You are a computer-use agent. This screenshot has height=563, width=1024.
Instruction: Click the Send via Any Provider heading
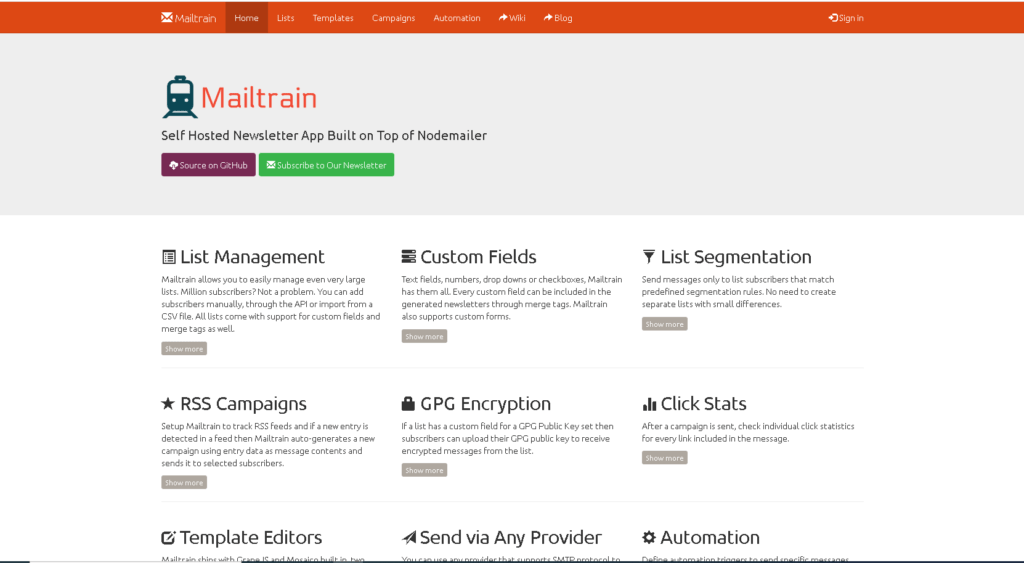[x=511, y=538]
